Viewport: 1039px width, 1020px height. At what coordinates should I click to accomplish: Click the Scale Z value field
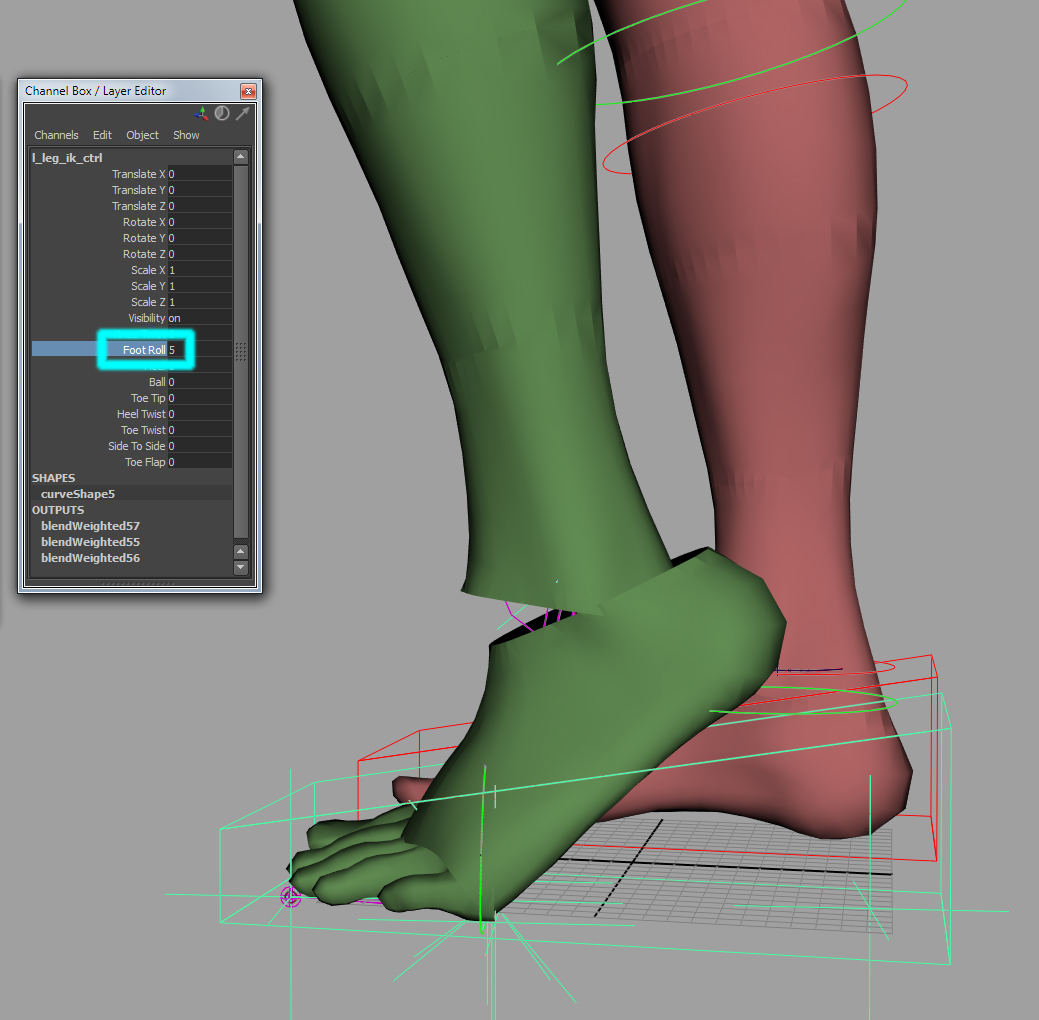tap(199, 302)
